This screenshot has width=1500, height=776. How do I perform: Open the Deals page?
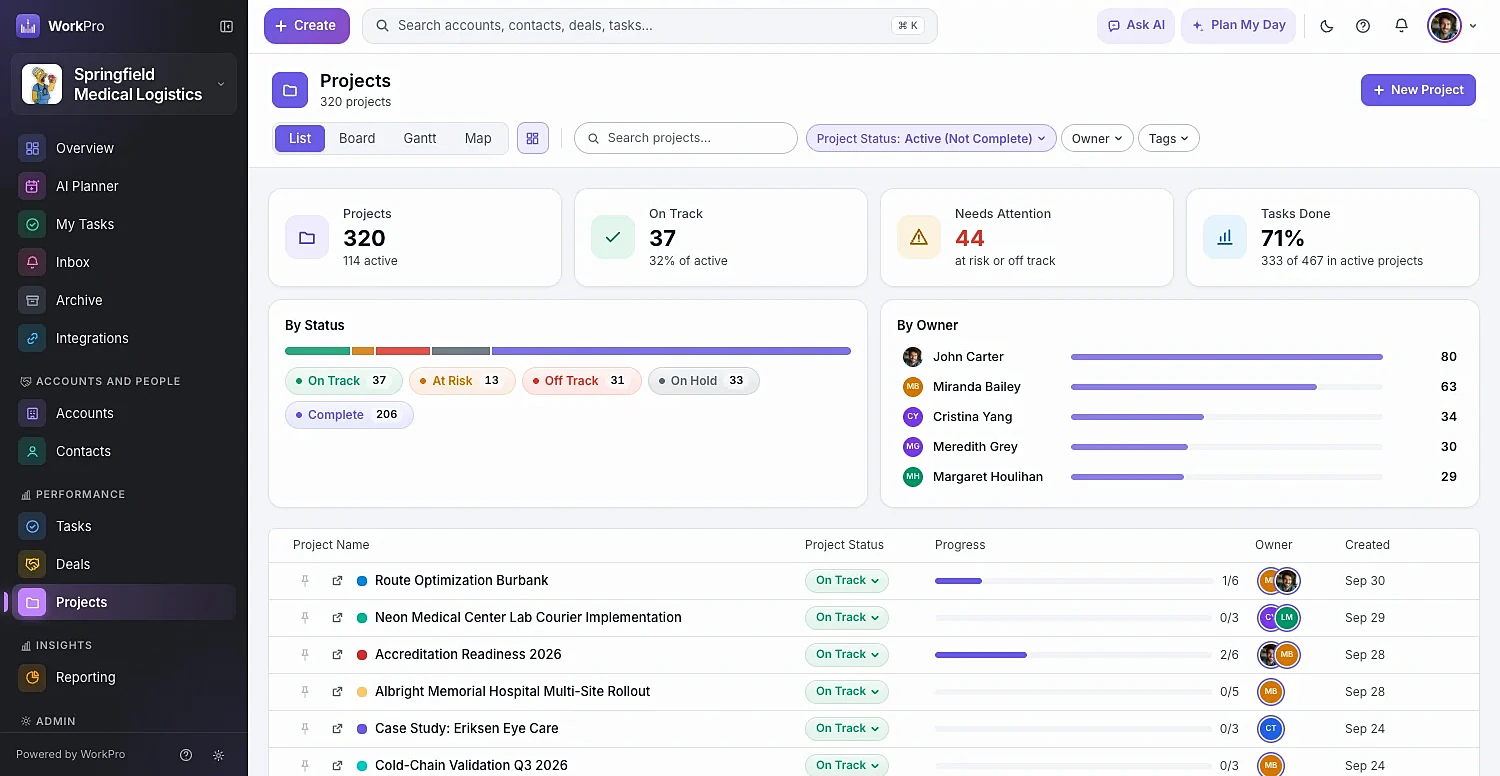[124, 564]
